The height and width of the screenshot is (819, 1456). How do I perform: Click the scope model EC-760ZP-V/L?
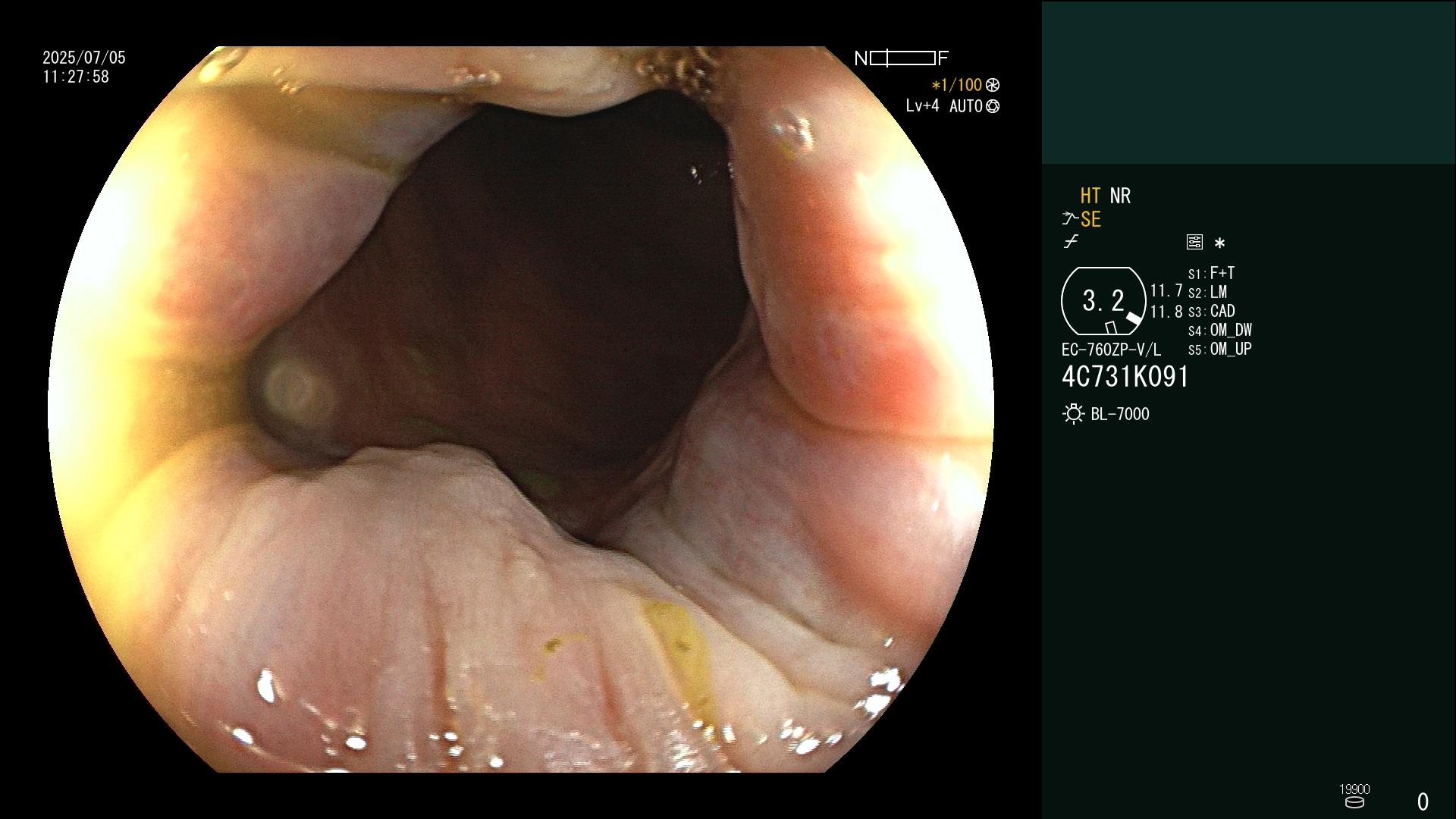pyautogui.click(x=1111, y=350)
